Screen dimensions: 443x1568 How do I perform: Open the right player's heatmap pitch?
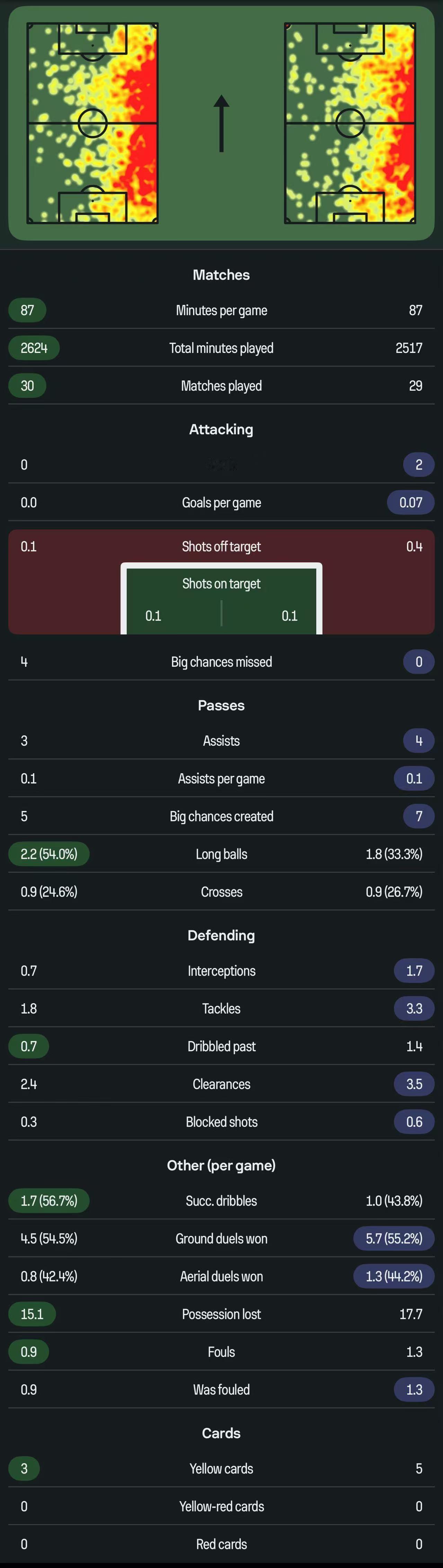[x=350, y=124]
